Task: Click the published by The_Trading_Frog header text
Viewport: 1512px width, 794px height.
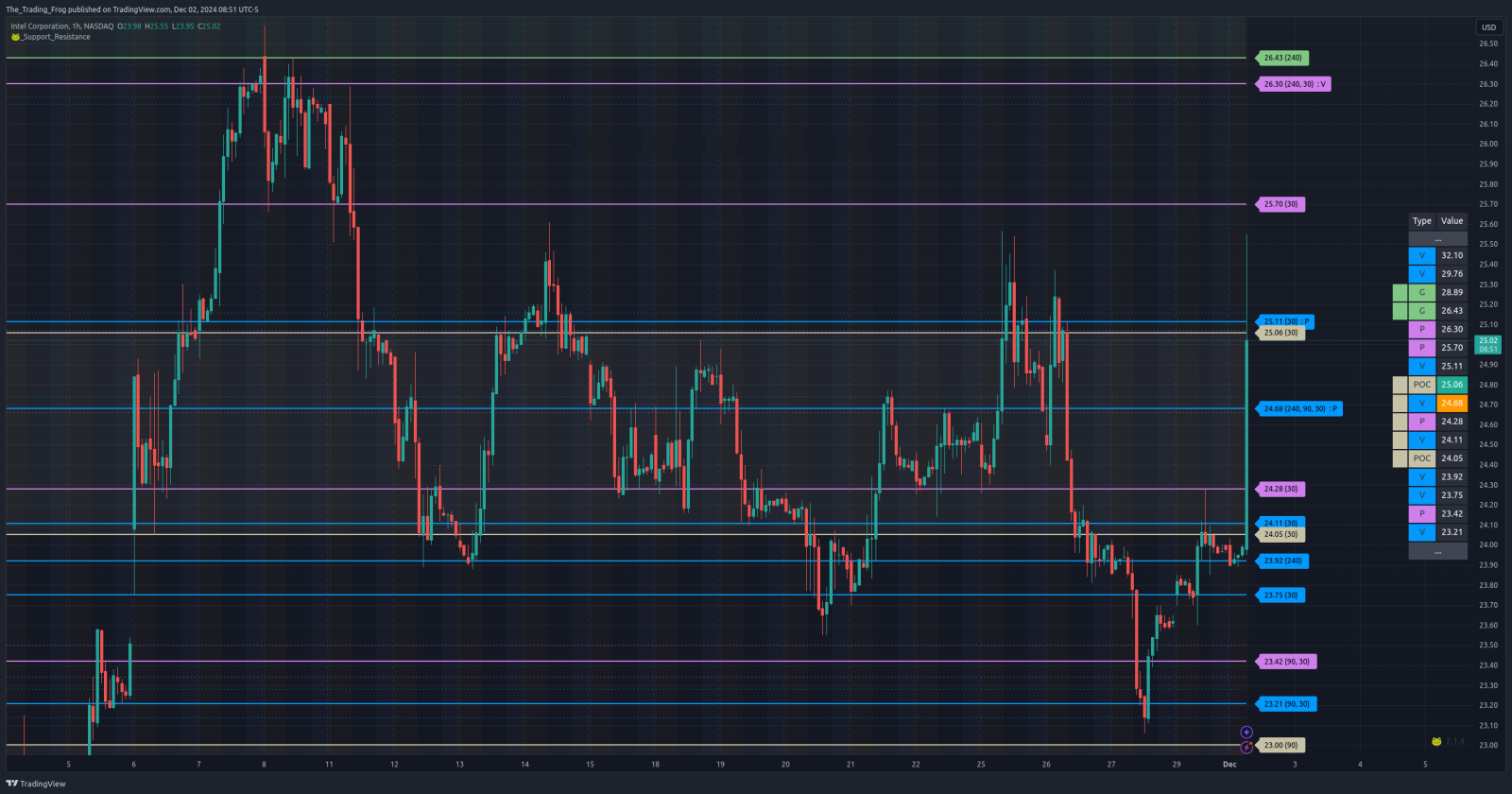Action: pos(132,9)
